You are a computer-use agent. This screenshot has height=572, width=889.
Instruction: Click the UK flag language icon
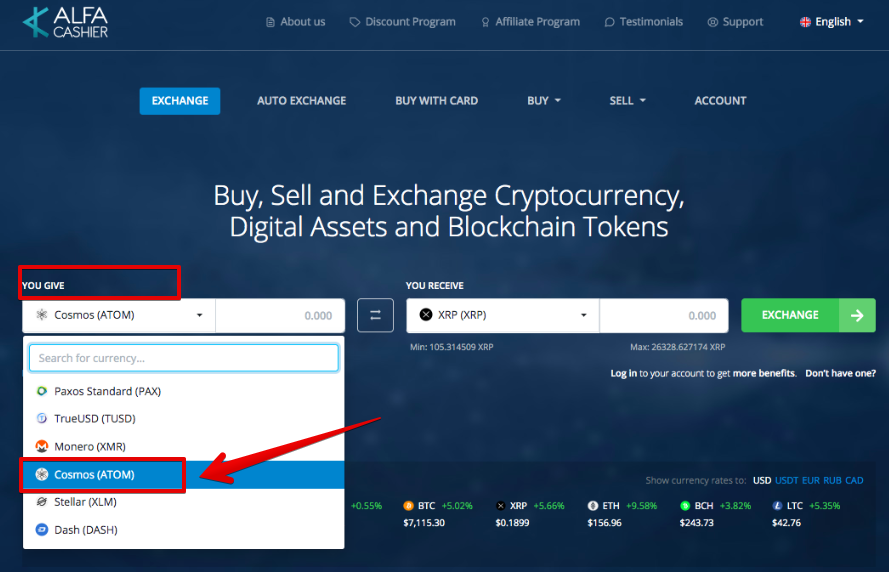805,22
